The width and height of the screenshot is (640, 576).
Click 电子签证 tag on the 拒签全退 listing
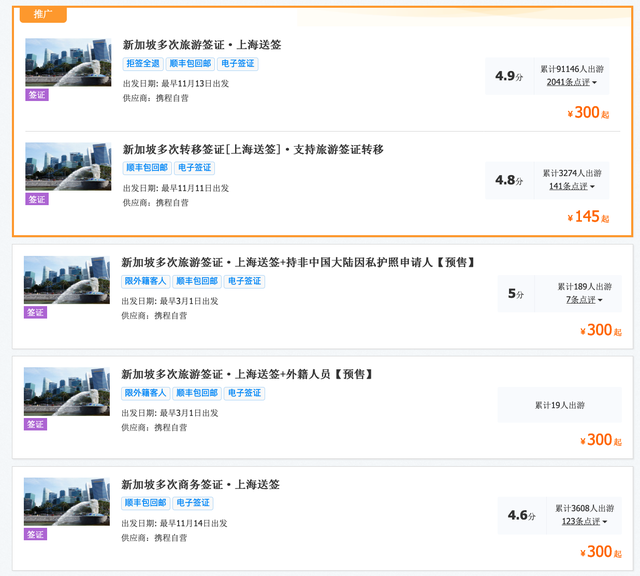[238, 64]
